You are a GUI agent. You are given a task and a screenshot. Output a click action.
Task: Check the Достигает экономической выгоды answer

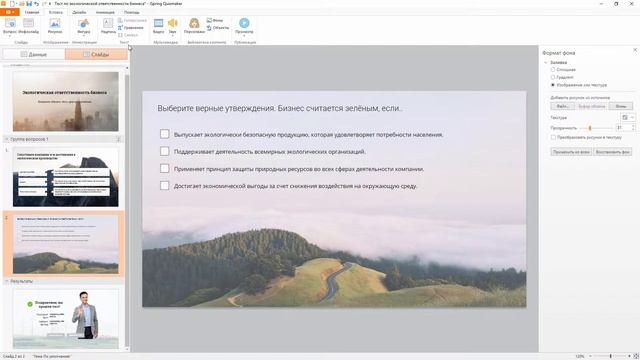(164, 185)
